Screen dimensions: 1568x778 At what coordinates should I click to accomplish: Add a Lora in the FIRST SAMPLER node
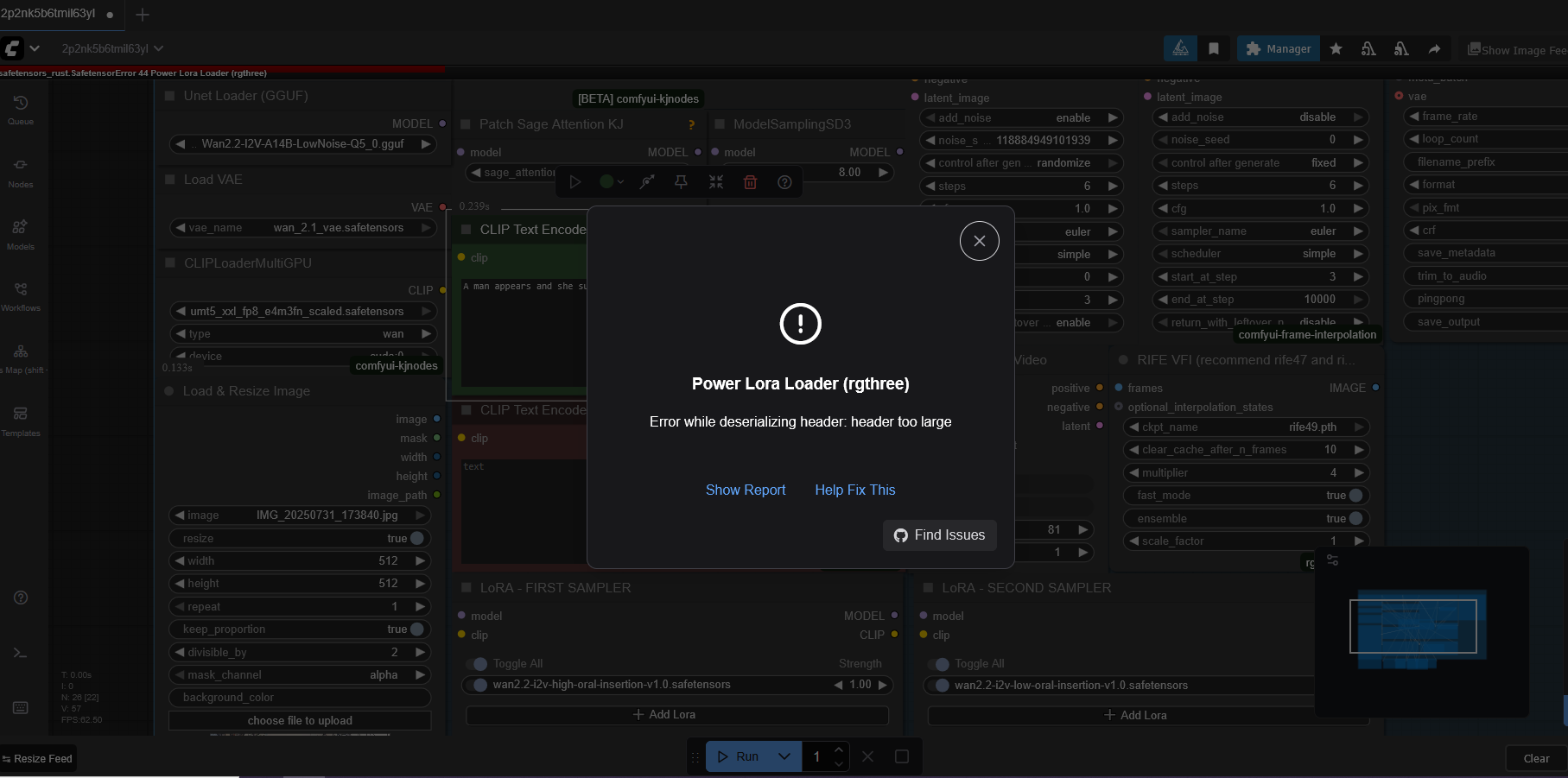click(x=677, y=715)
